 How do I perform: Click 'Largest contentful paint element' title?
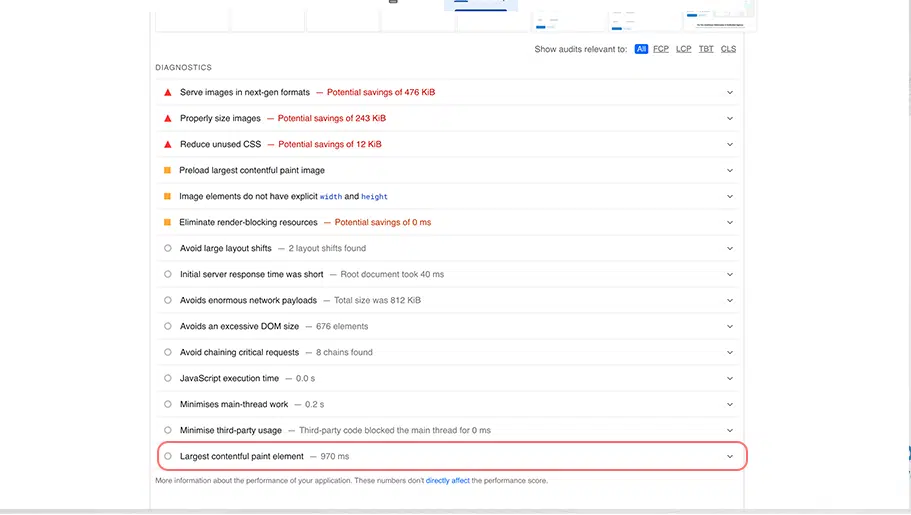tap(241, 456)
